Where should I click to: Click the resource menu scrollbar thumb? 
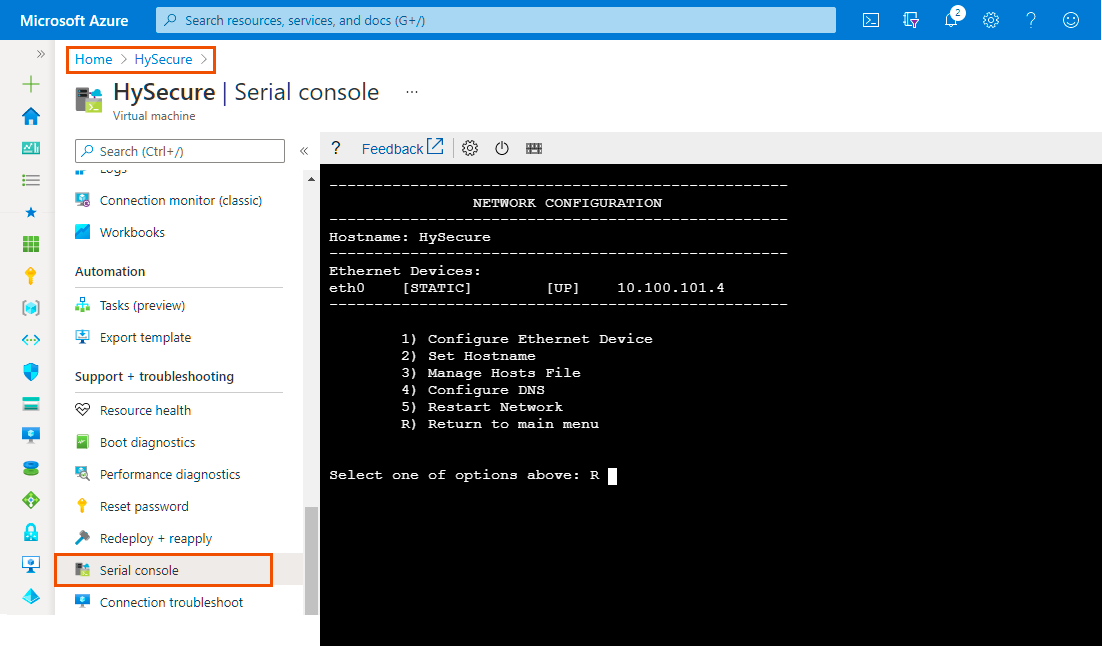point(311,561)
